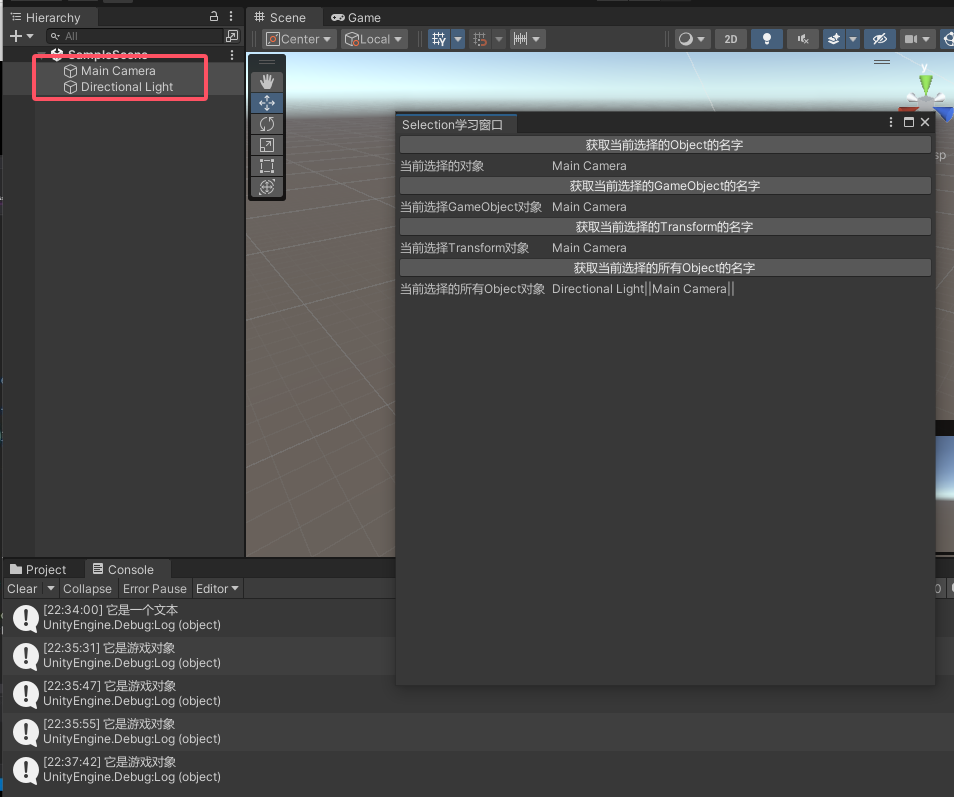Screen dimensions: 954x797
Task: Click the 当前选择的对象 Main Camera value
Action: (x=589, y=165)
